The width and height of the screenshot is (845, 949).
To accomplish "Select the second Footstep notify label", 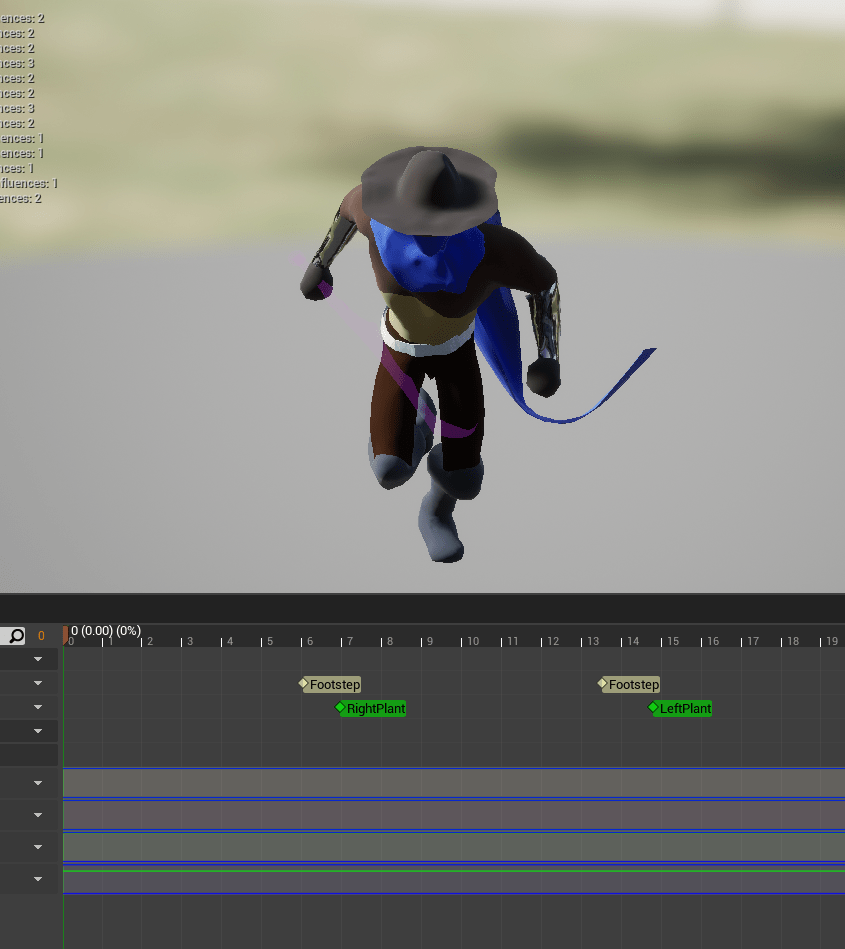I will (x=634, y=685).
